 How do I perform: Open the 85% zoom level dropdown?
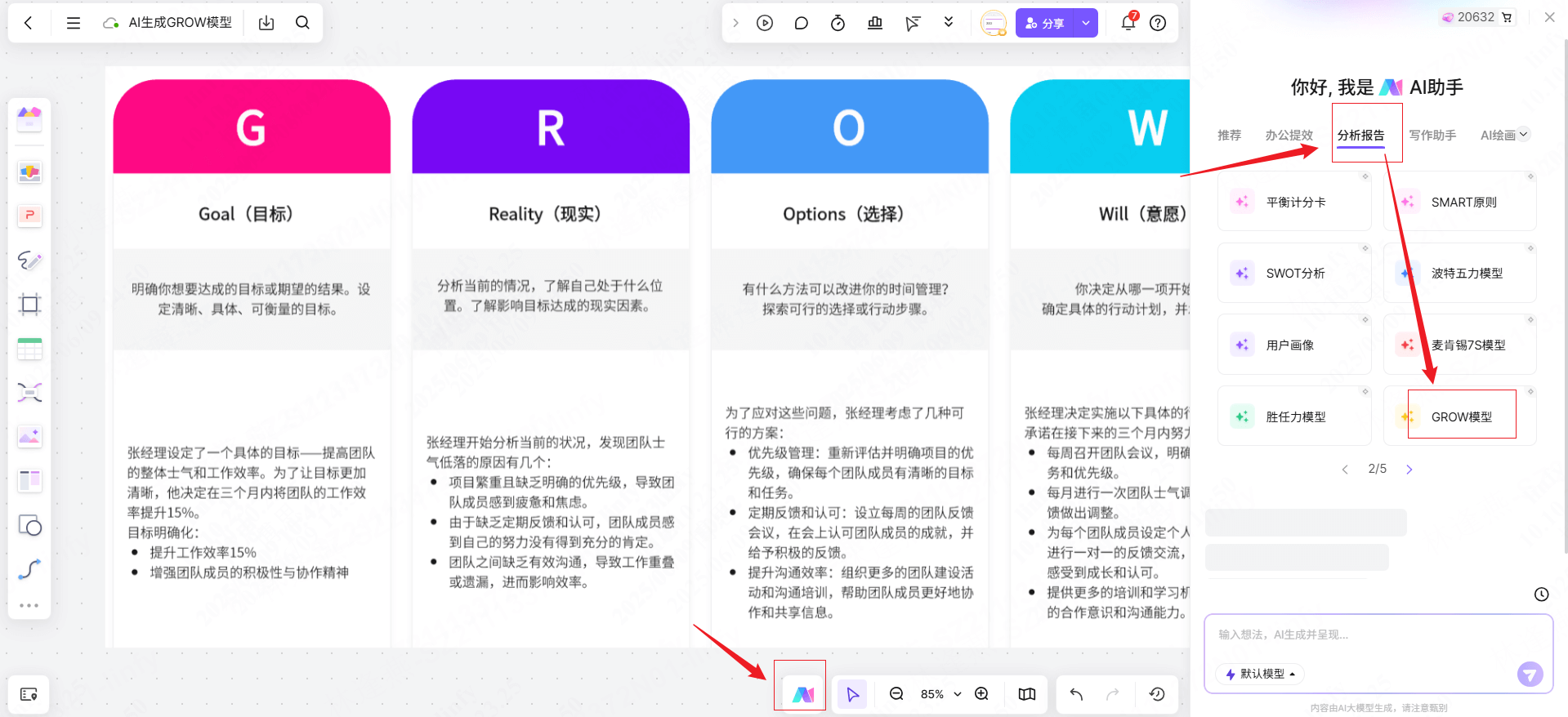[940, 694]
